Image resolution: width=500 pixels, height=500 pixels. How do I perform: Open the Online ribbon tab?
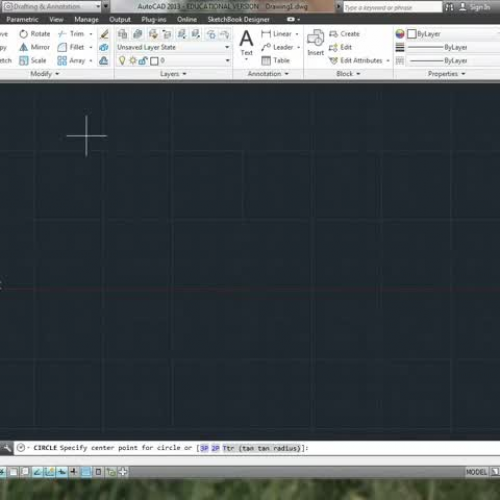pos(187,19)
